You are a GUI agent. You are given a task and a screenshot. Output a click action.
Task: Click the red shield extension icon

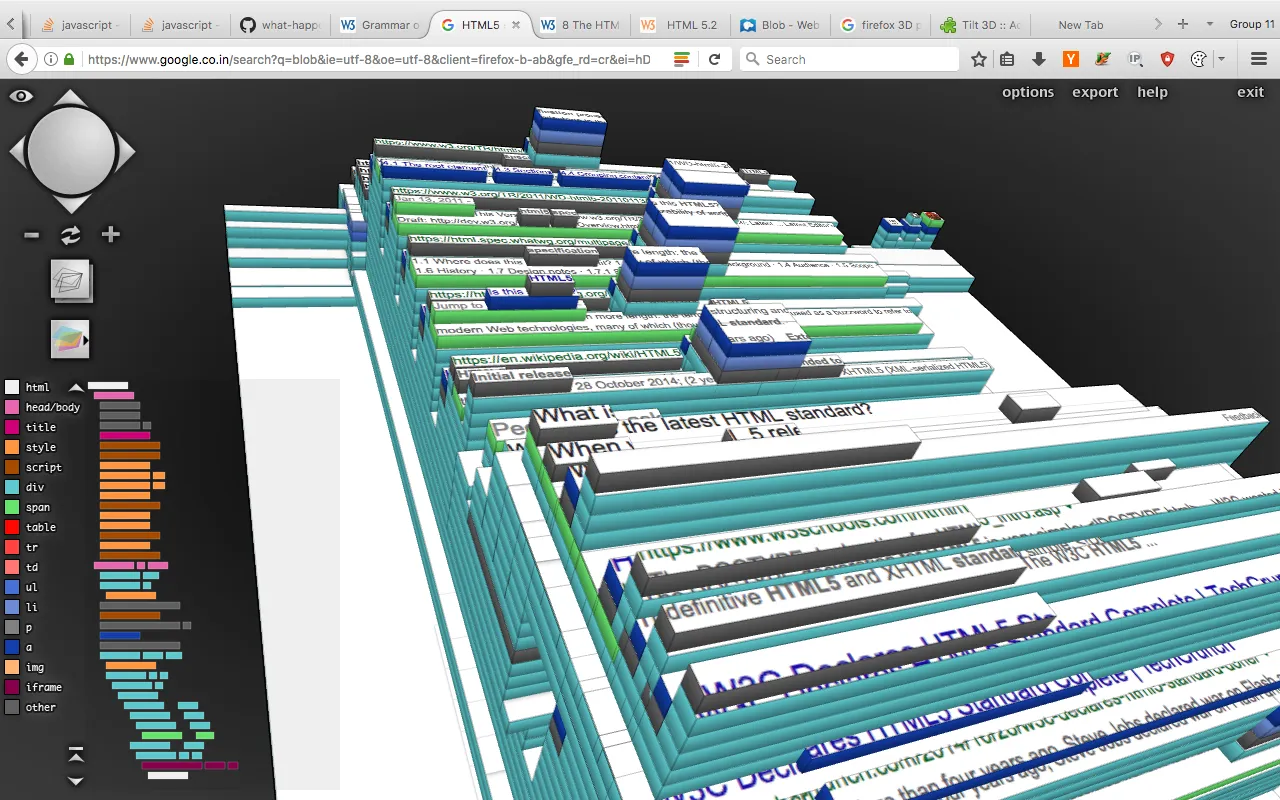pyautogui.click(x=1167, y=60)
